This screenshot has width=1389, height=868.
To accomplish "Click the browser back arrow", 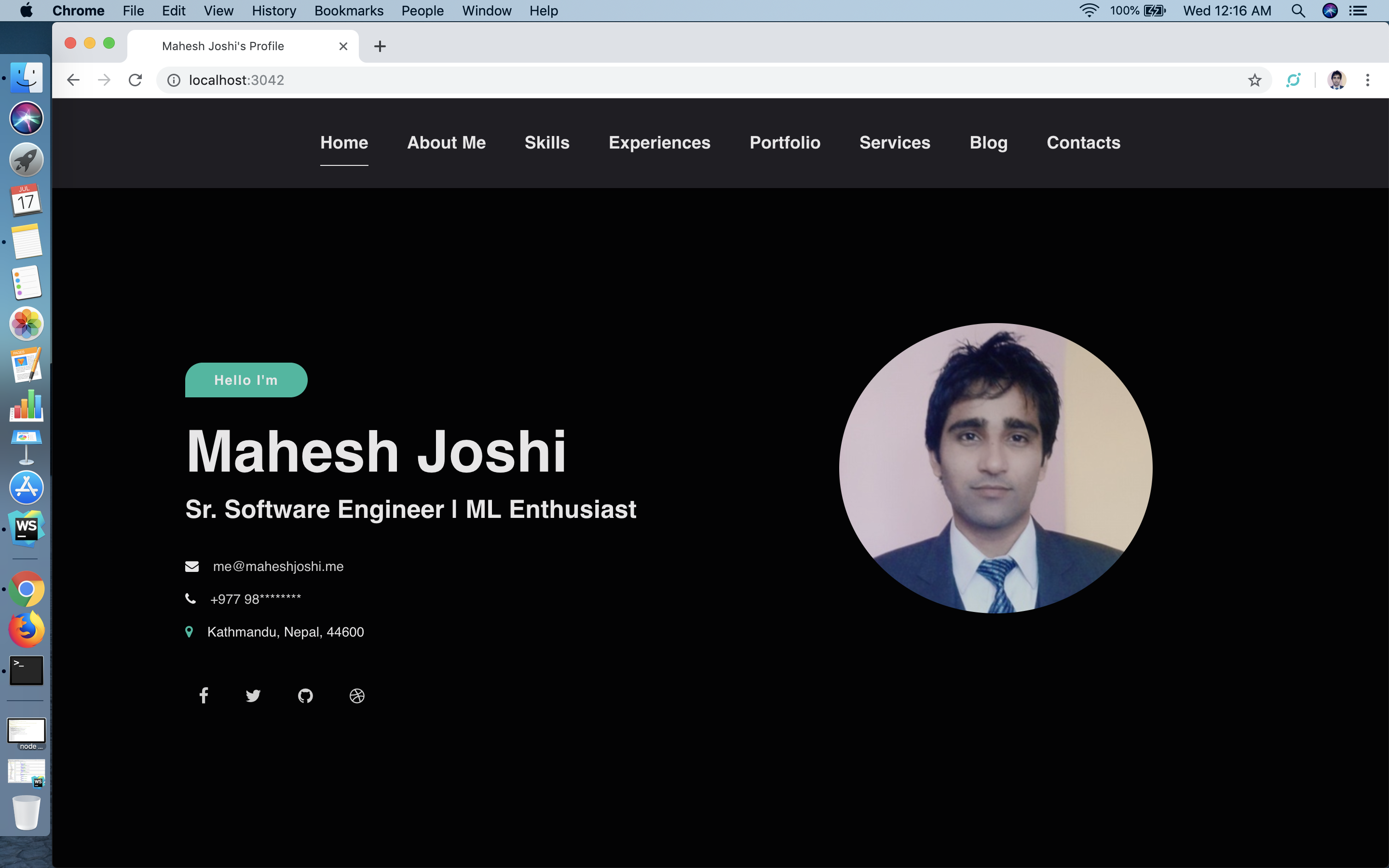I will click(73, 81).
